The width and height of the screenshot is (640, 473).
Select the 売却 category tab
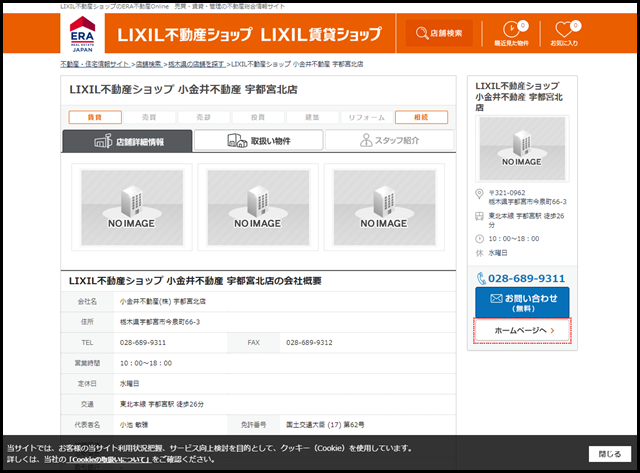pos(204,117)
